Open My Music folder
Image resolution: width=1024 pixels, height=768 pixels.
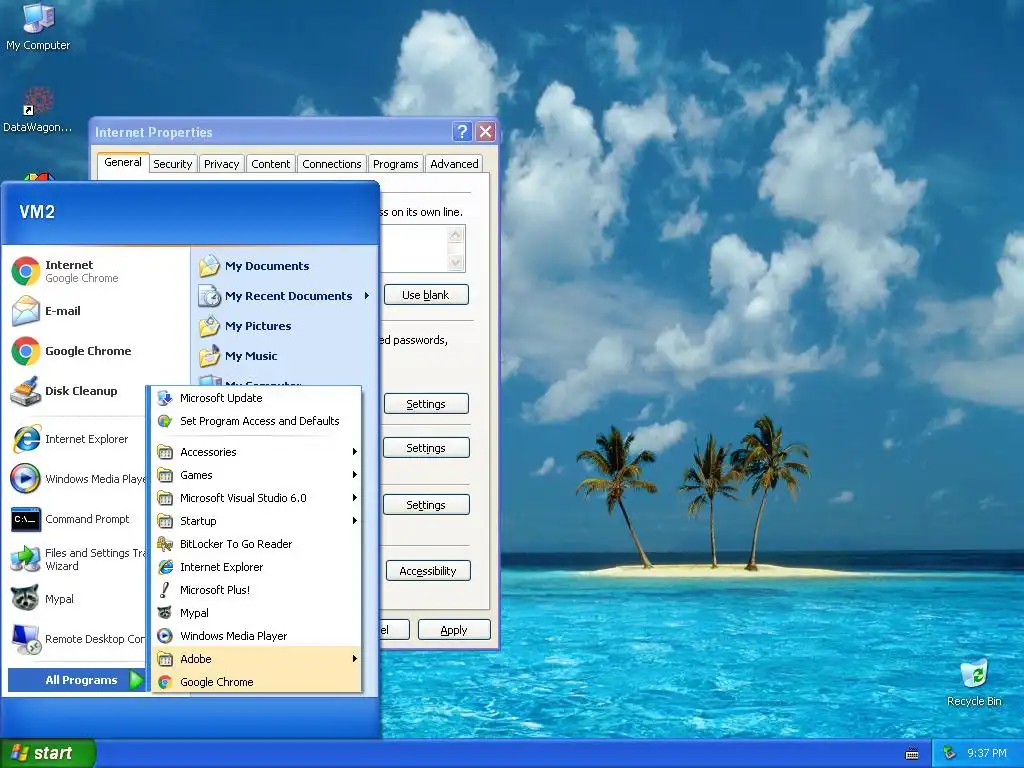click(239, 356)
